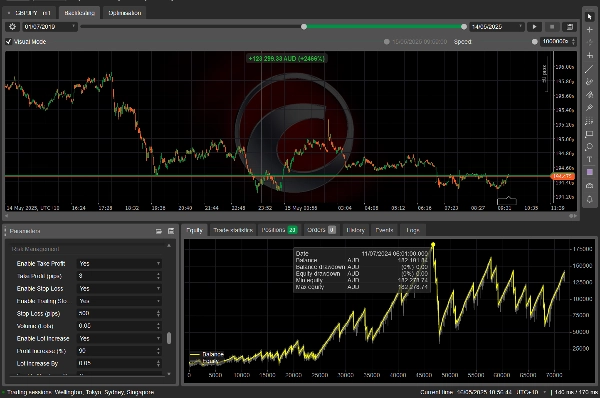Select the cursor pointer tool

(590, 16)
